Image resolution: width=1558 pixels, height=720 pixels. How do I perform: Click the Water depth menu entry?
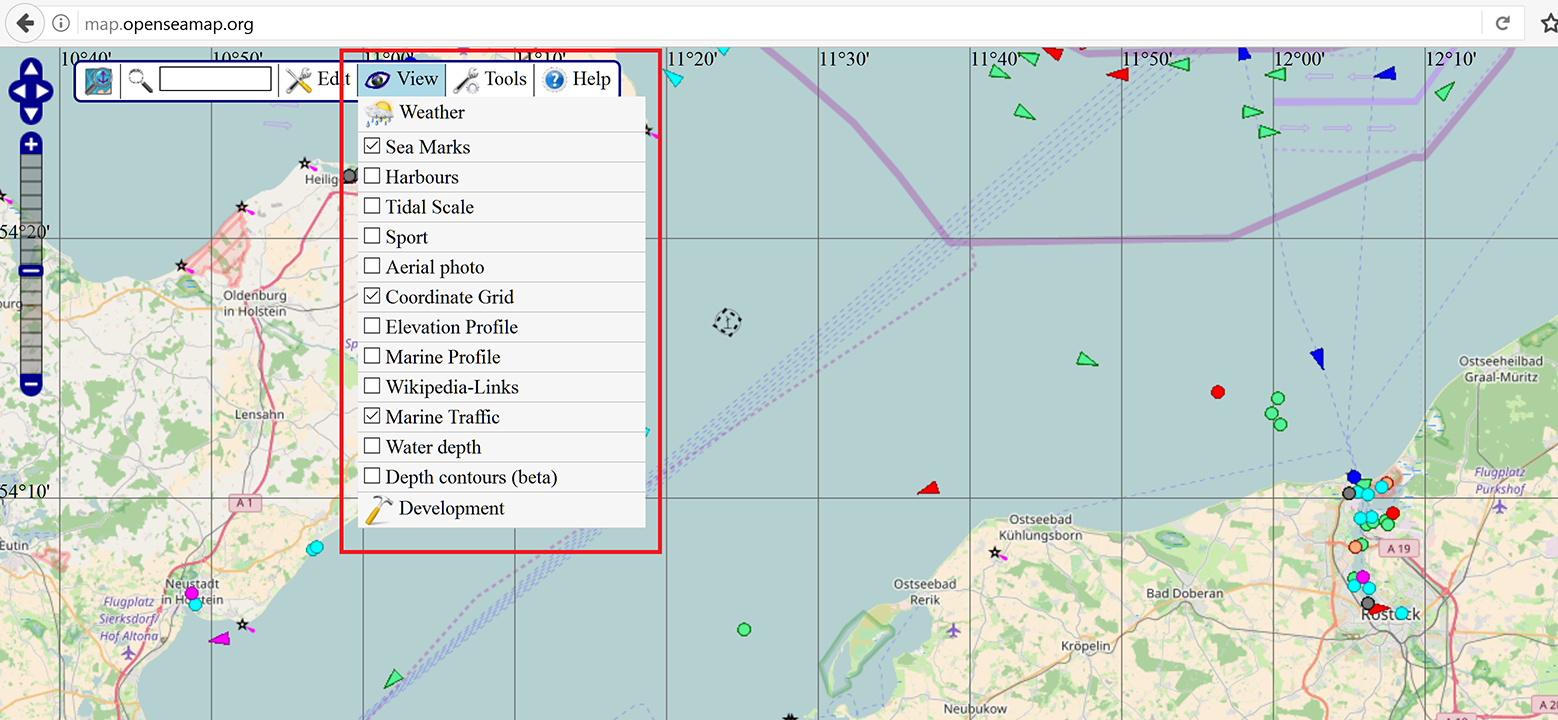(x=433, y=447)
